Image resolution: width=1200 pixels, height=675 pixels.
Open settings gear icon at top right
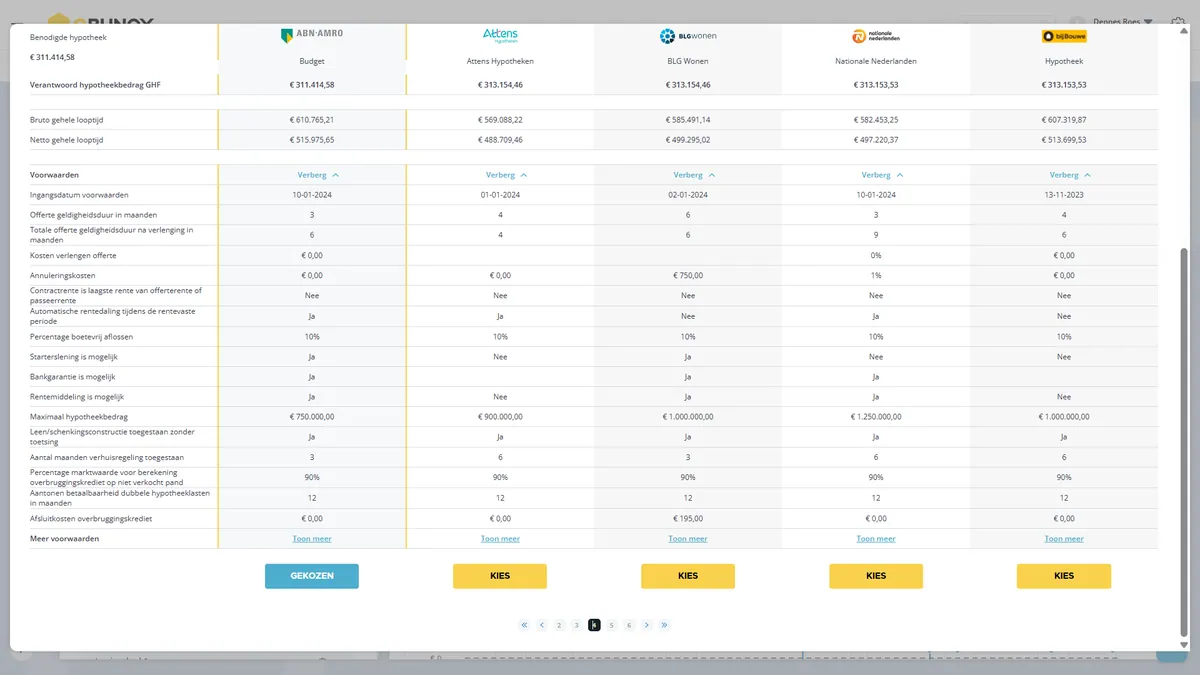pos(1177,21)
